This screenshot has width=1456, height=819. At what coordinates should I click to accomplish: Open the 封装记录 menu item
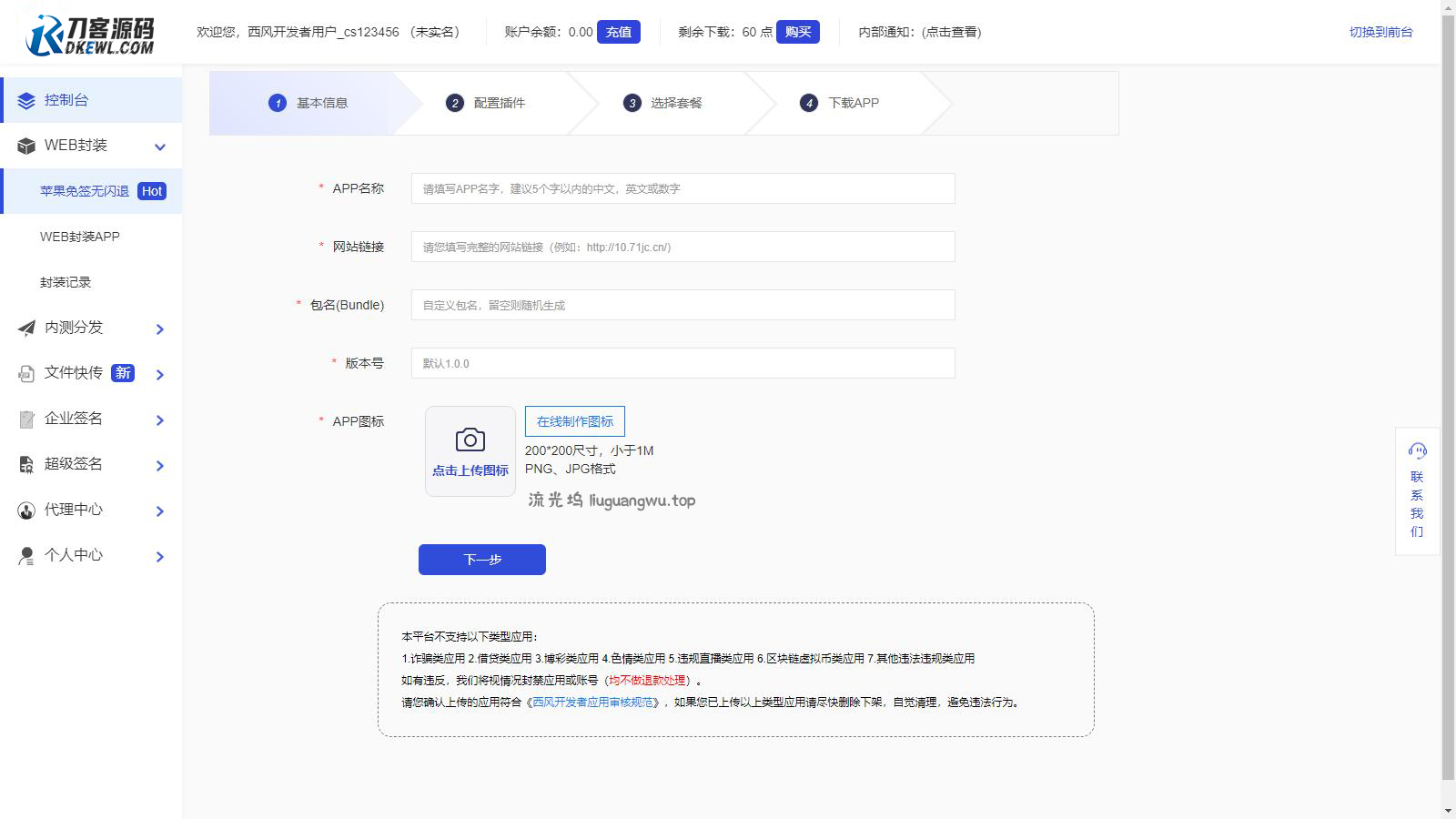pyautogui.click(x=66, y=282)
